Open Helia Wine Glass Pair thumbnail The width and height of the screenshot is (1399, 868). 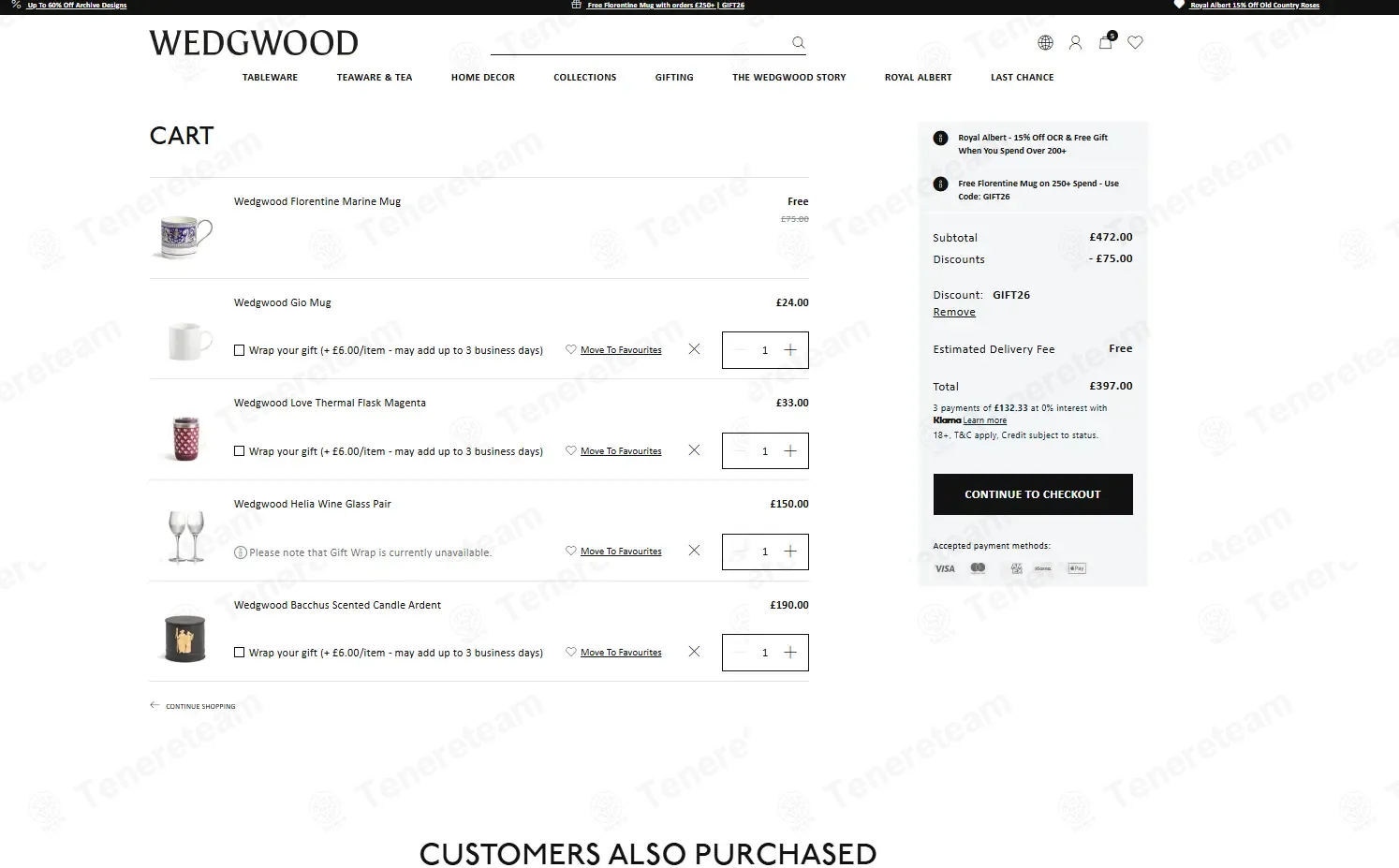186,537
